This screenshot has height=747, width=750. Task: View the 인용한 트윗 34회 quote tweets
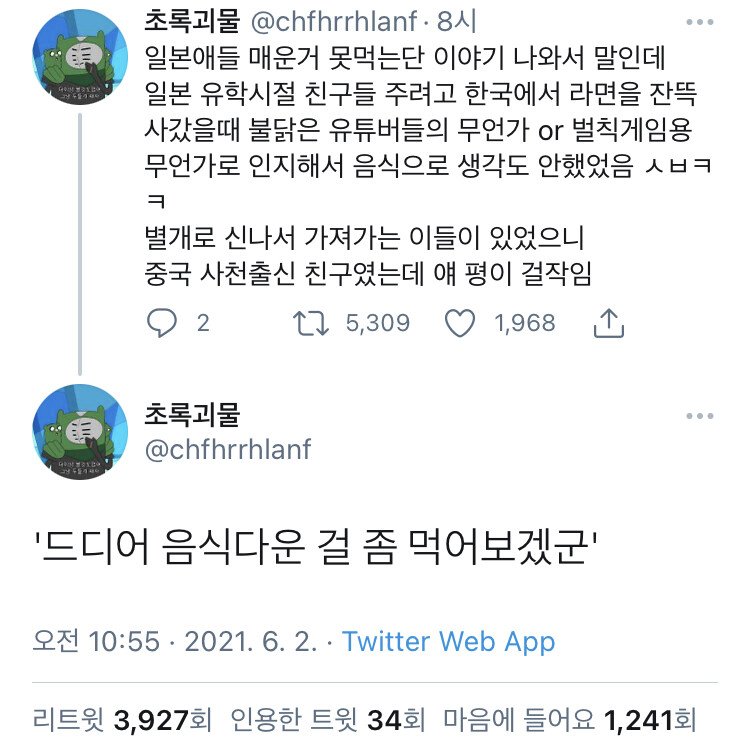(x=328, y=720)
